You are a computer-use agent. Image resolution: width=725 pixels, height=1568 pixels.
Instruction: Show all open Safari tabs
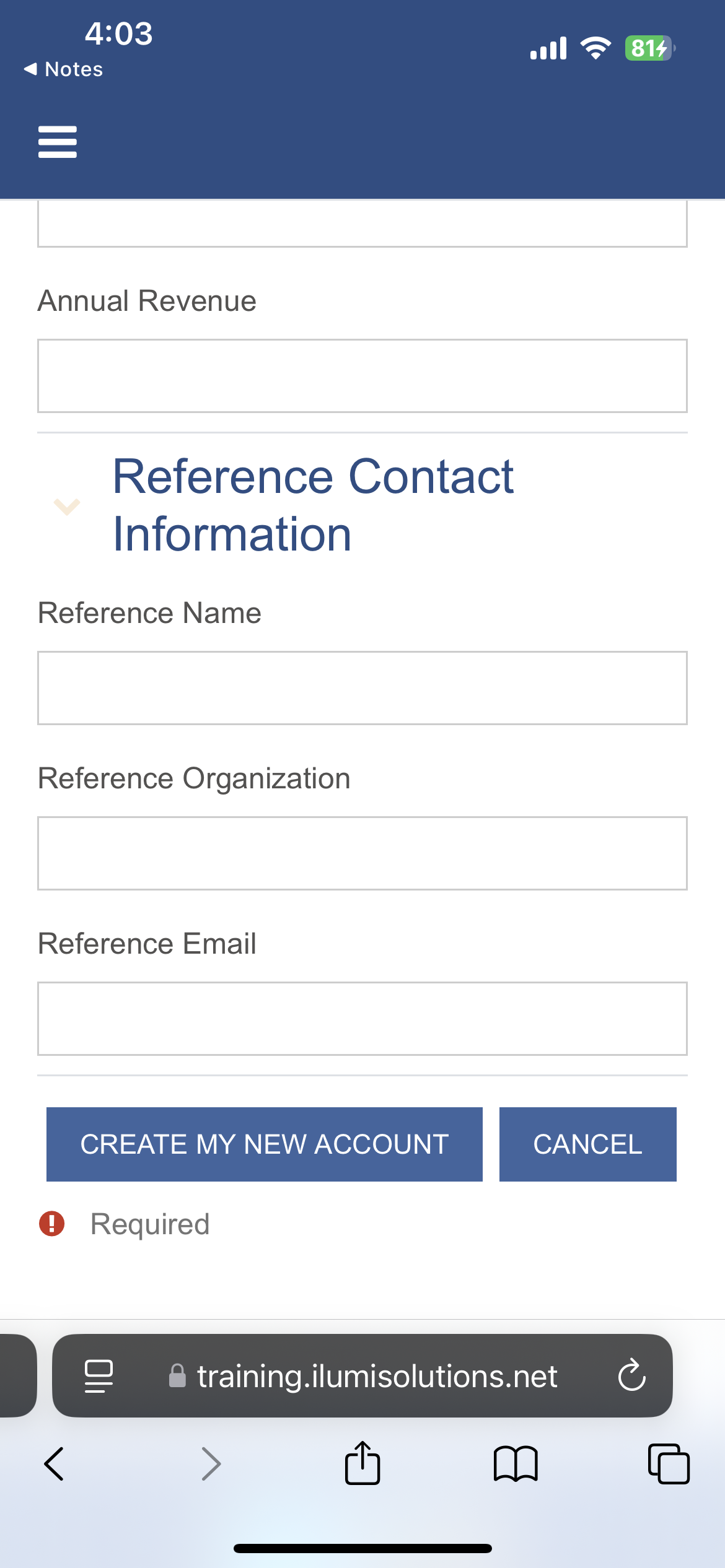click(668, 1464)
